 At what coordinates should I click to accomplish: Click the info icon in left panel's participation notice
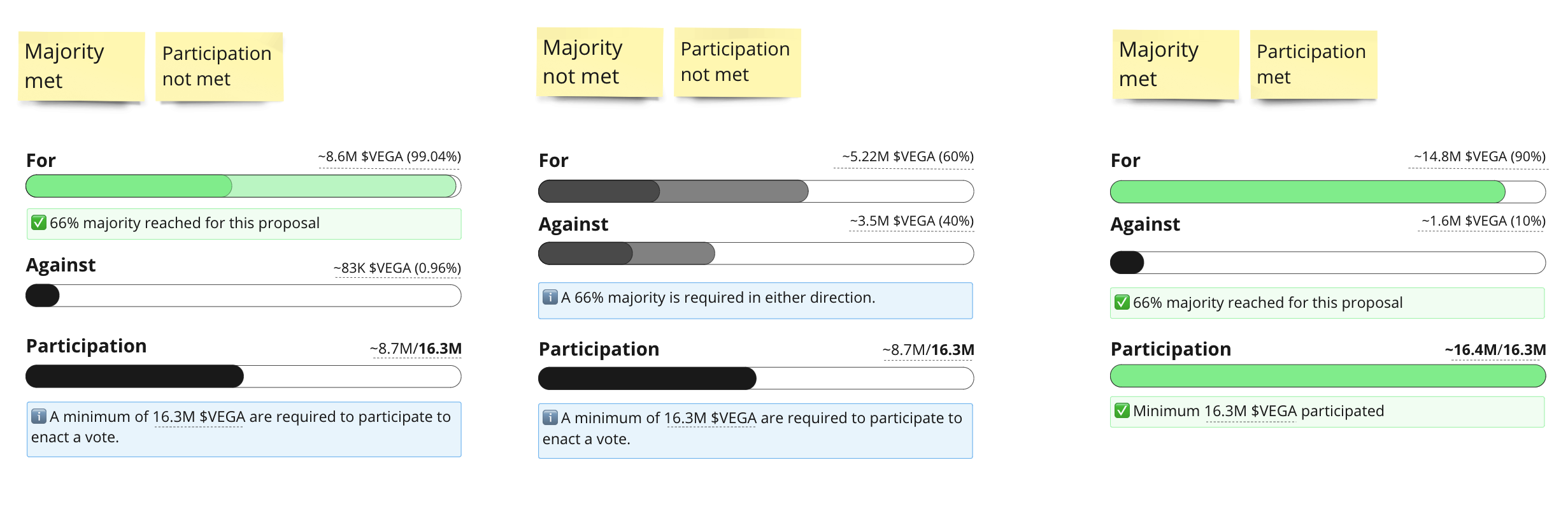coord(39,417)
